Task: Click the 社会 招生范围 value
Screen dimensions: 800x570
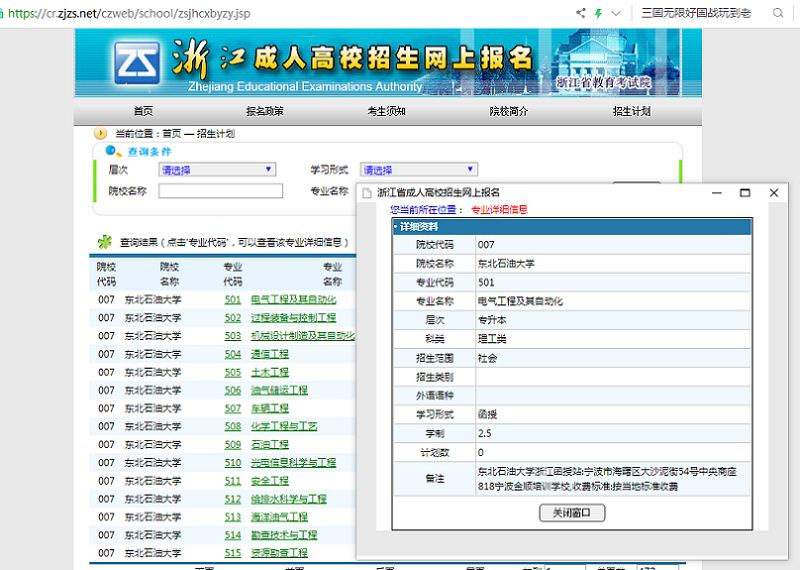Action: pos(487,358)
